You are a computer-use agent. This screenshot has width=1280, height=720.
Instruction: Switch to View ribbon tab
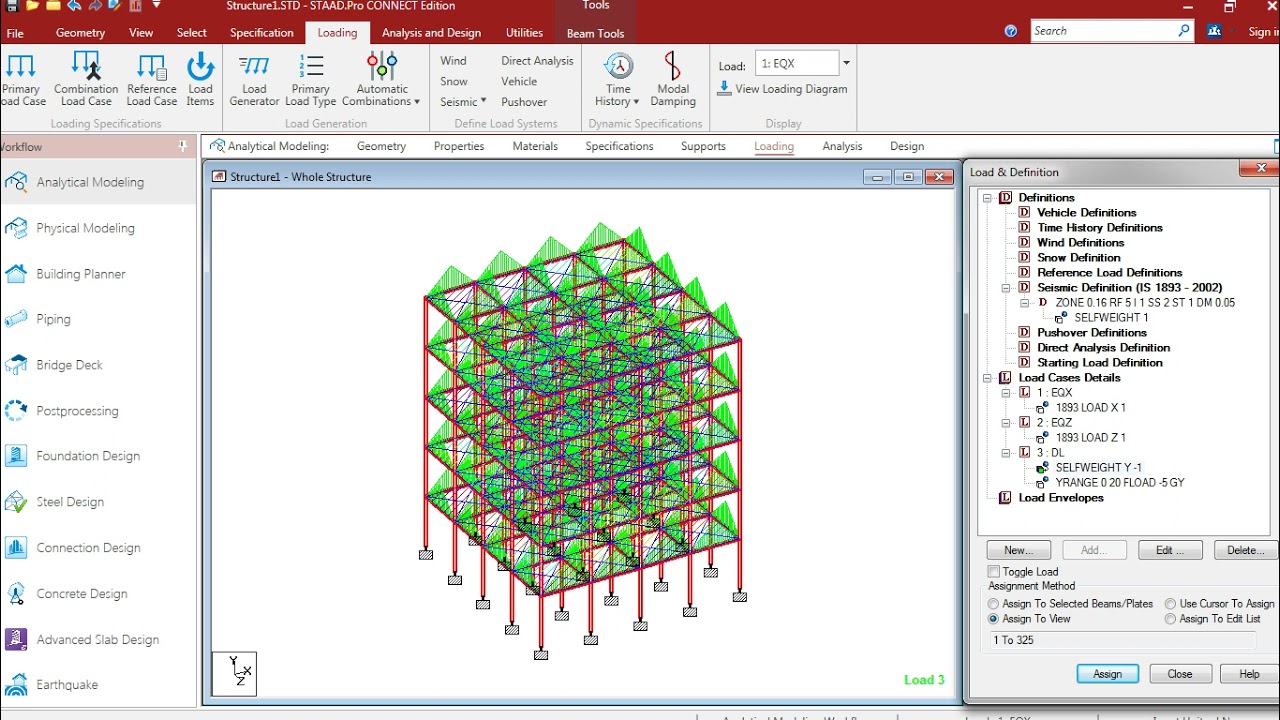tap(141, 33)
